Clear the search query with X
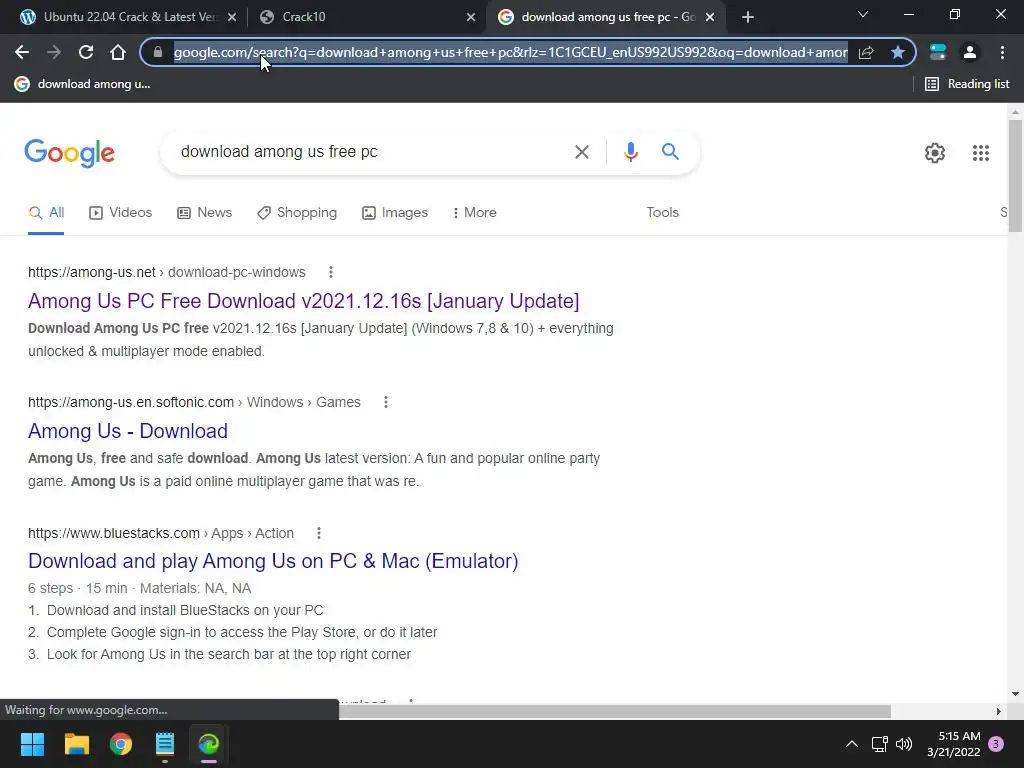This screenshot has width=1024, height=768. click(x=581, y=152)
